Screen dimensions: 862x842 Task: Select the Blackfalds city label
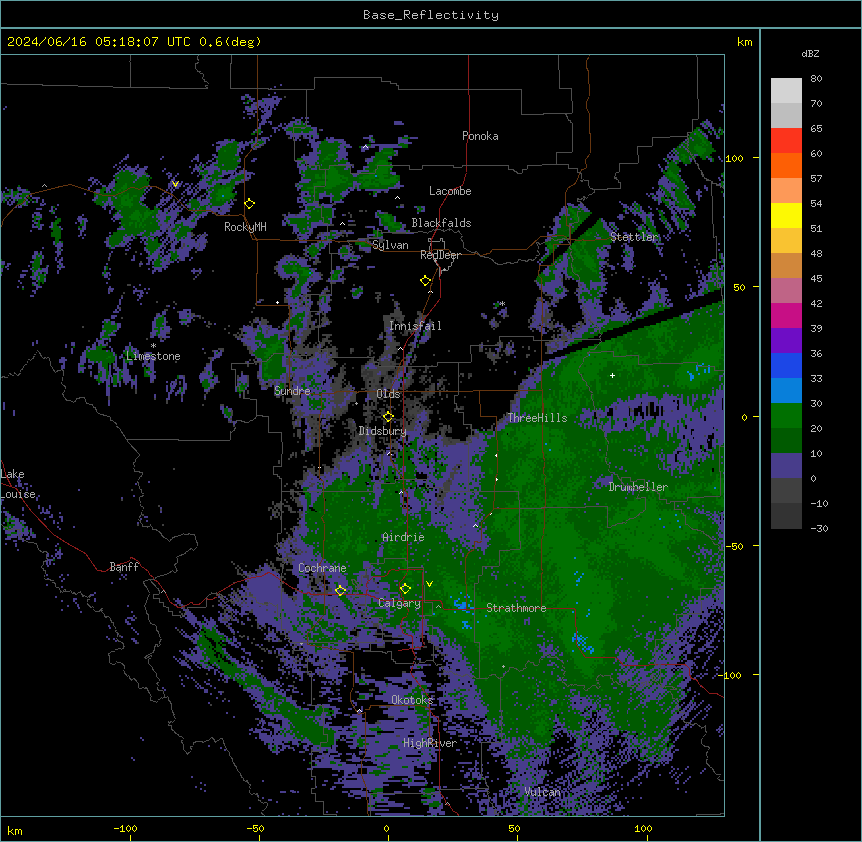[441, 223]
